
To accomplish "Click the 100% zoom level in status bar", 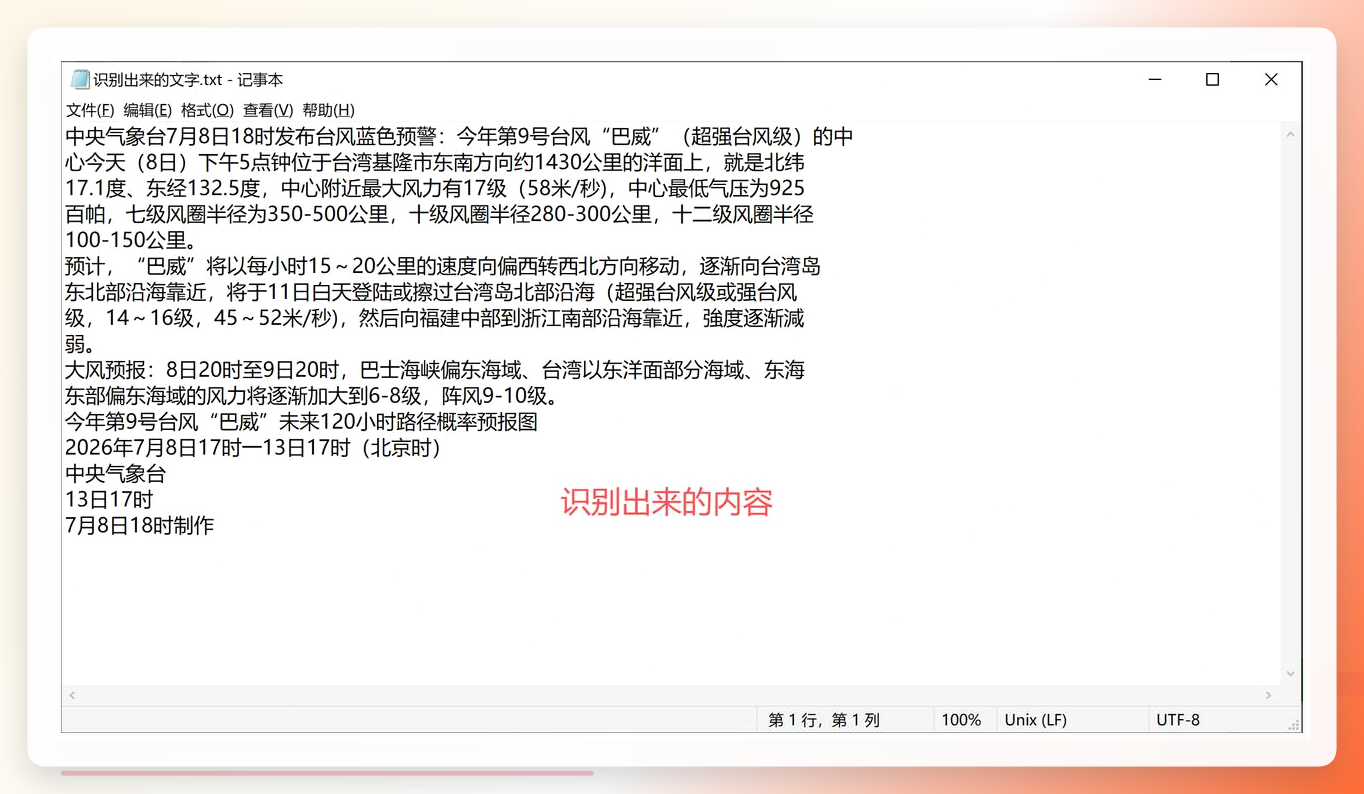I will [x=961, y=720].
